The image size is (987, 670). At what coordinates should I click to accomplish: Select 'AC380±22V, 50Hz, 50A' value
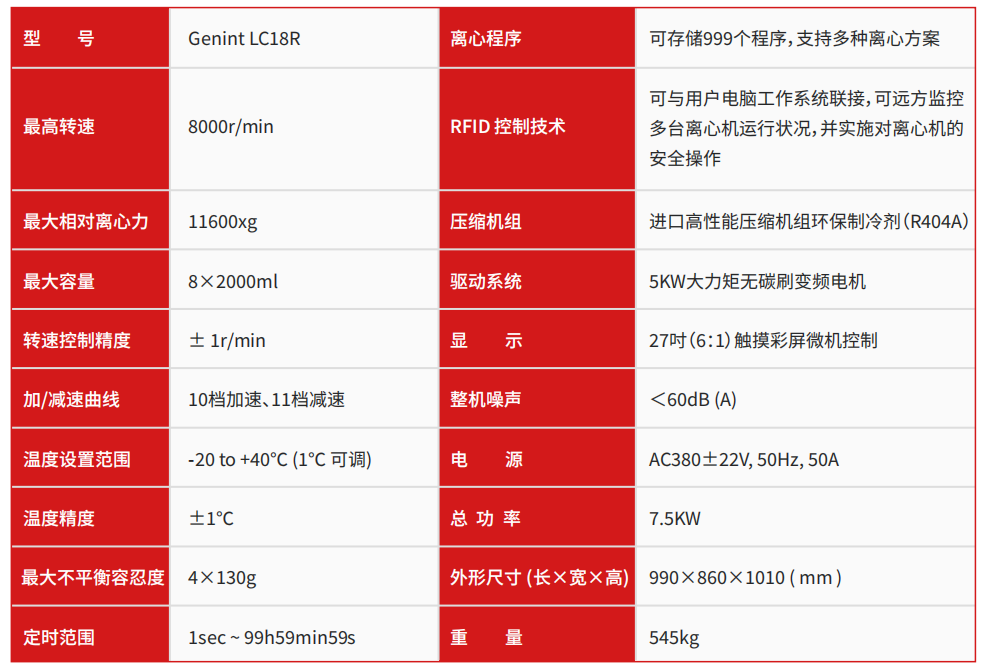pyautogui.click(x=744, y=459)
